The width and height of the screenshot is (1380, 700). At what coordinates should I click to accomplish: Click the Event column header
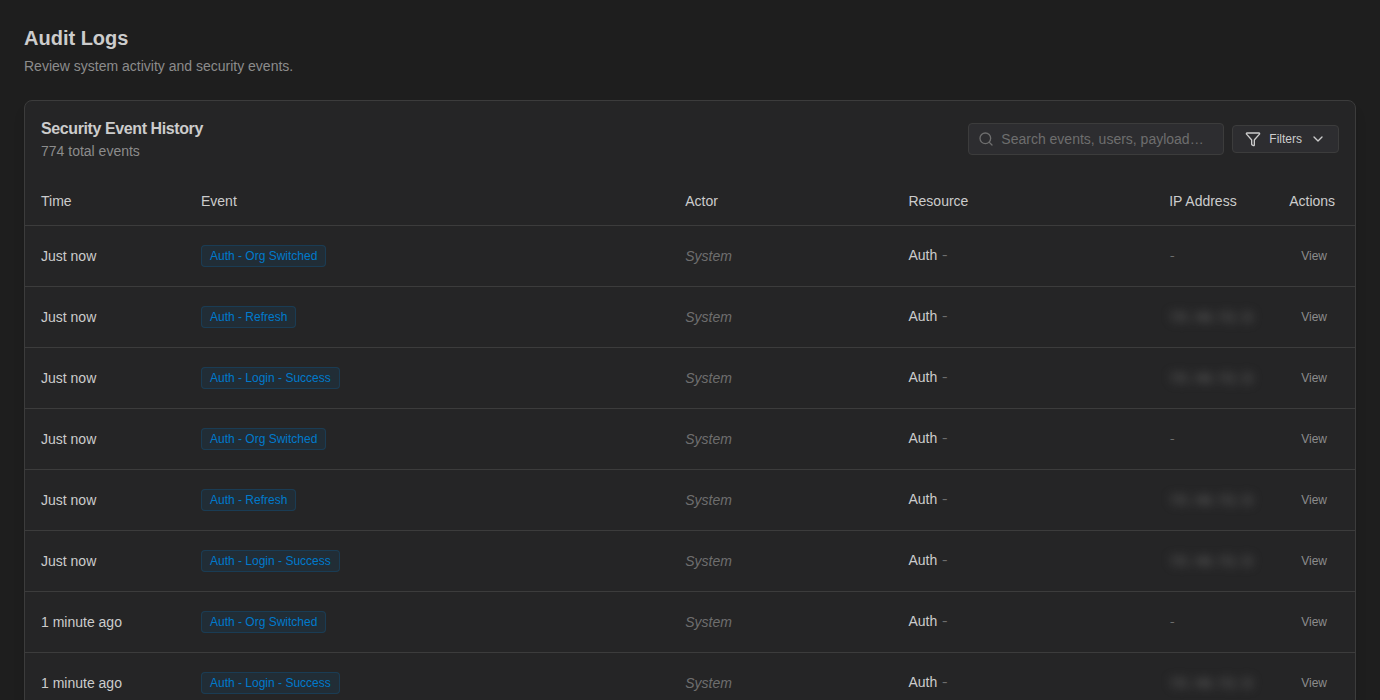click(219, 201)
